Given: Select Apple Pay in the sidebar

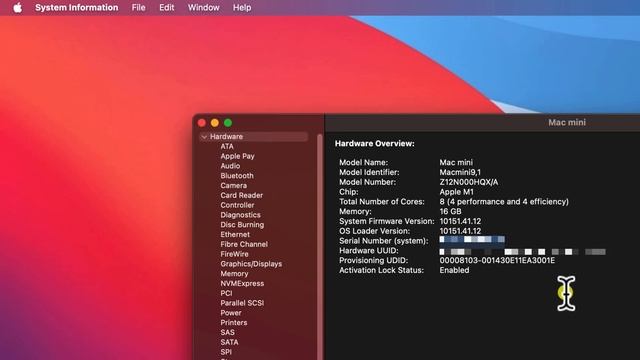Looking at the screenshot, I should pos(237,156).
